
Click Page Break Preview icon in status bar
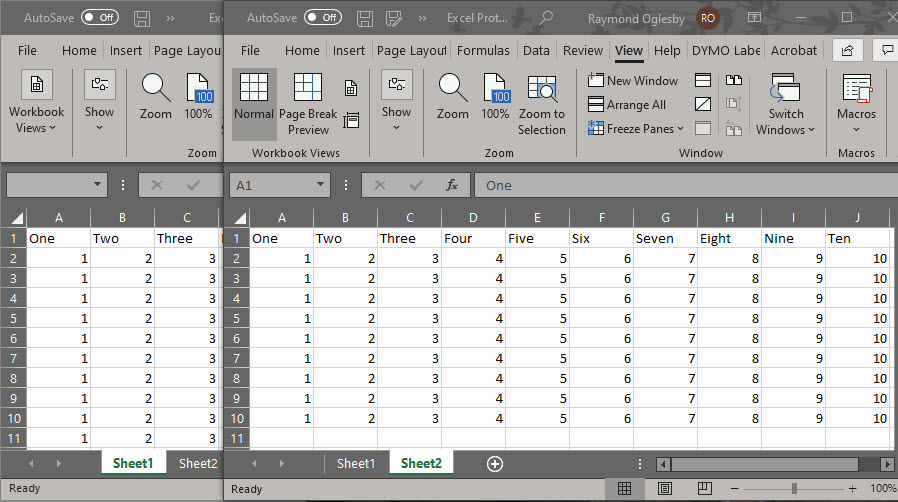point(705,488)
